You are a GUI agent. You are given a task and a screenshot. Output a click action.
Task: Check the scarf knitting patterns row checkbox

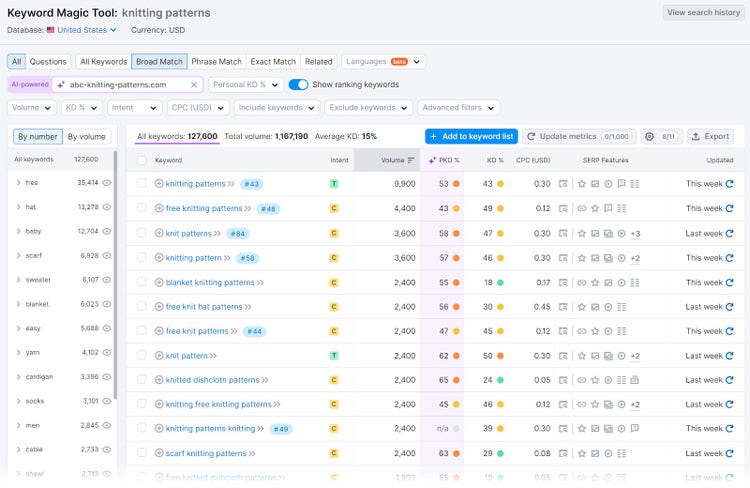pyautogui.click(x=142, y=453)
